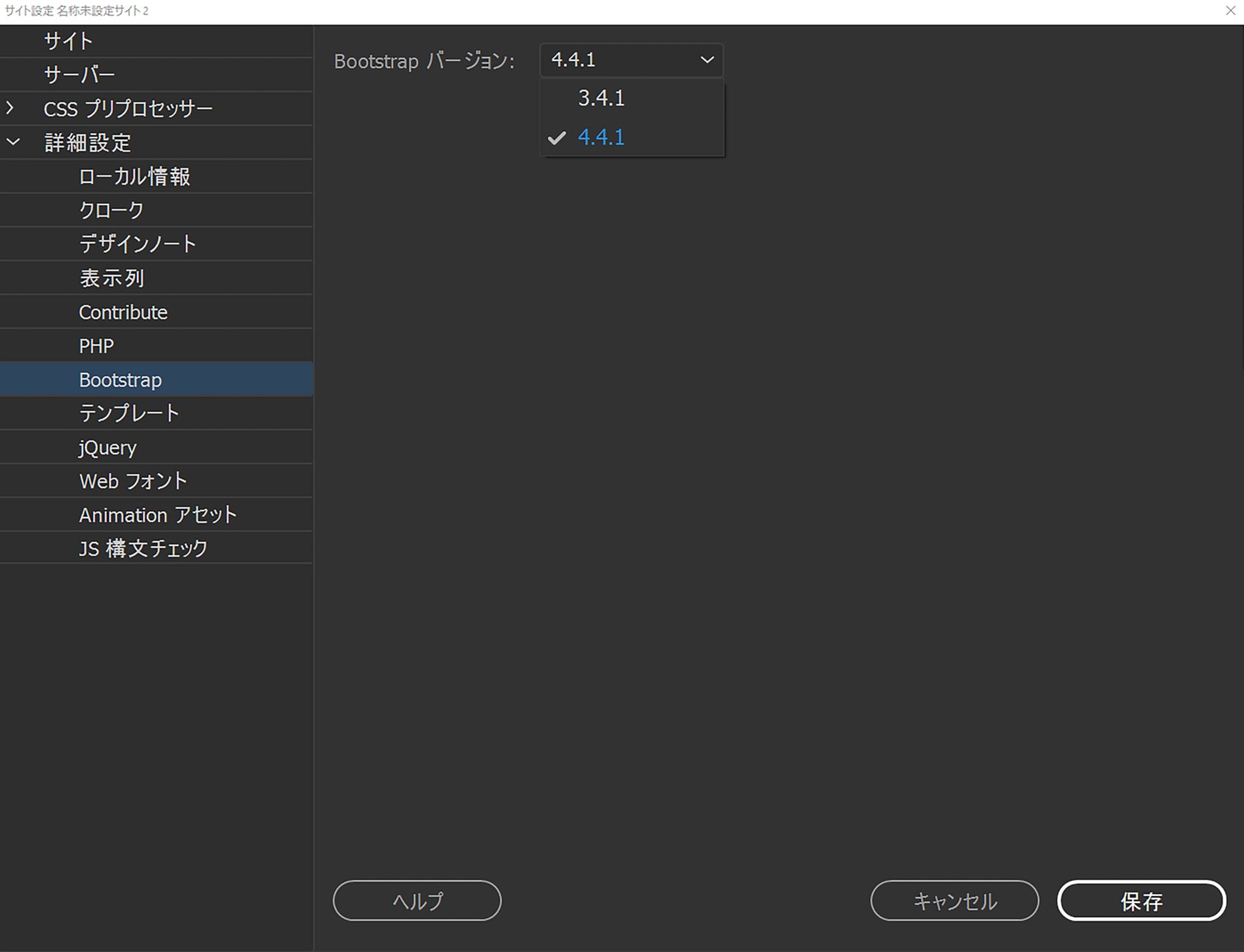Click the キャンセル button
The height and width of the screenshot is (952, 1244).
[954, 900]
